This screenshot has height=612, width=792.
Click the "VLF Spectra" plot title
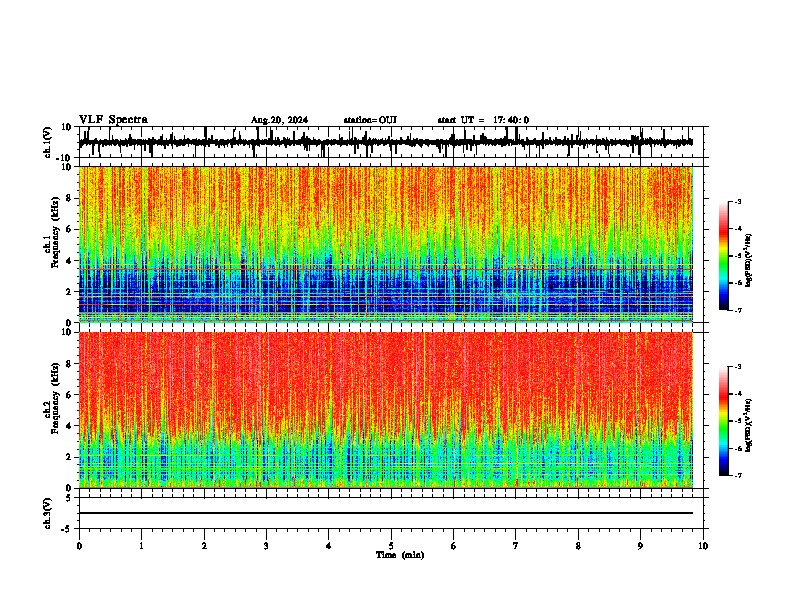113,120
